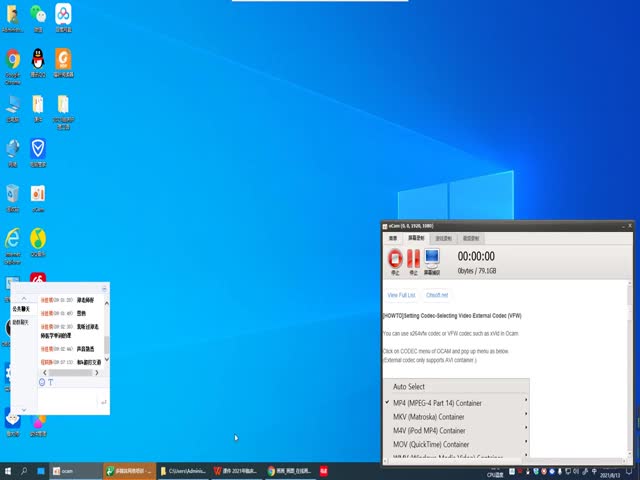Open the QQ penguin desktop icon
This screenshot has height=480, width=640.
(38, 58)
